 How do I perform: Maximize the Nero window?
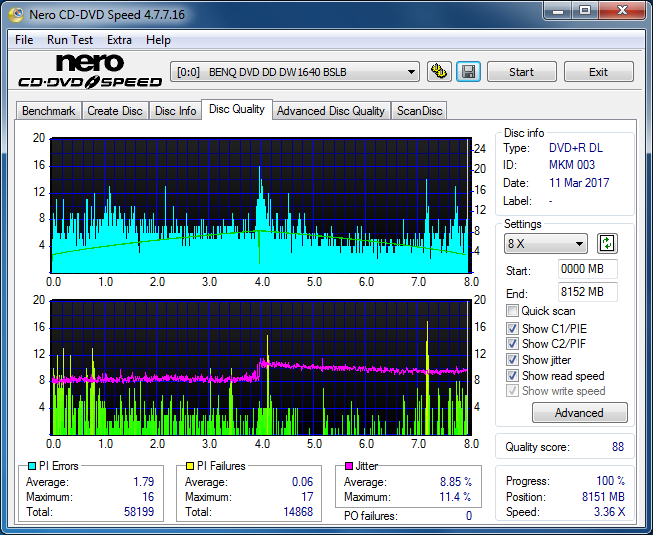[585, 10]
